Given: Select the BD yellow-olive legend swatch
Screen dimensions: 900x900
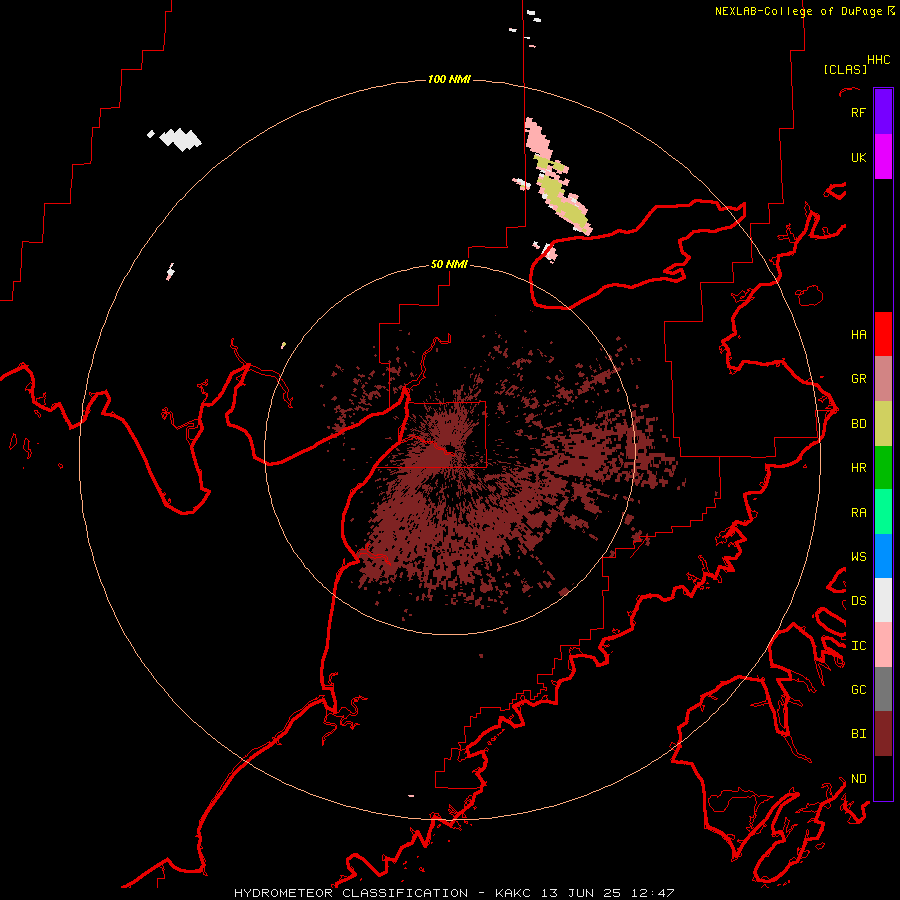Looking at the screenshot, I should [x=883, y=424].
